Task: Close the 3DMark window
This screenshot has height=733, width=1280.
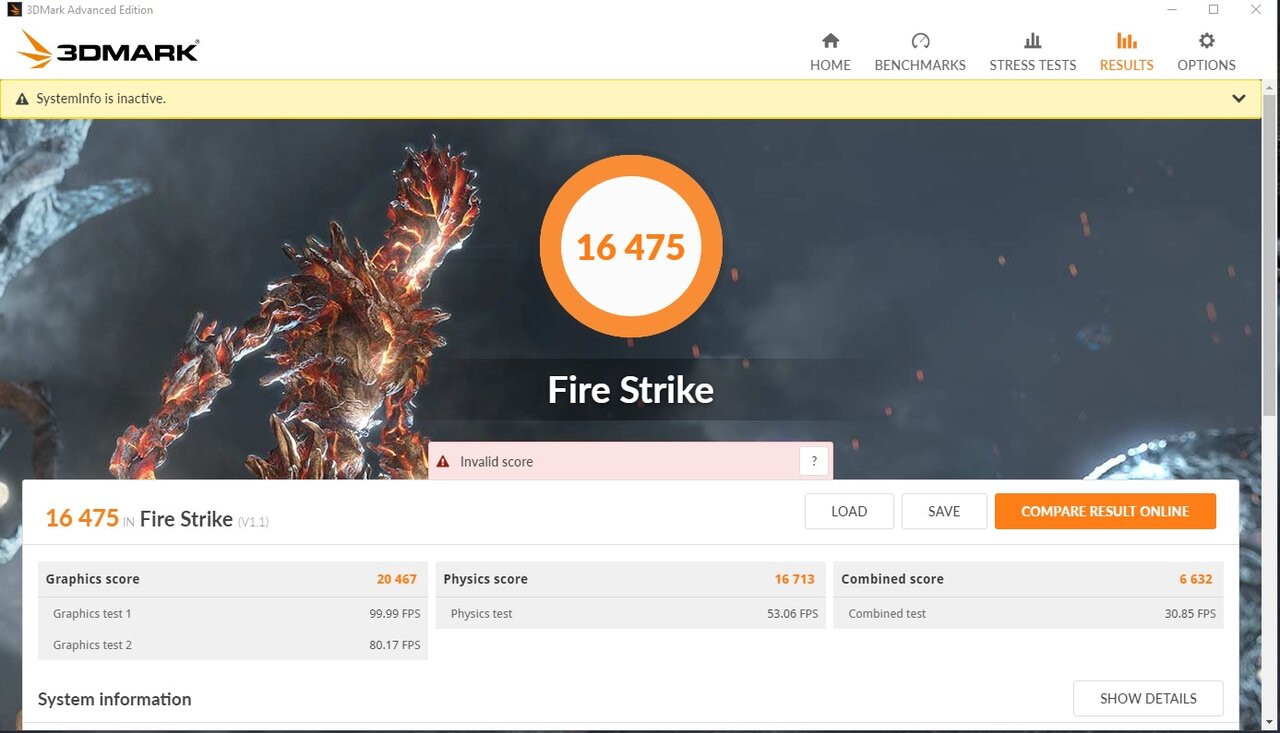Action: [1256, 10]
